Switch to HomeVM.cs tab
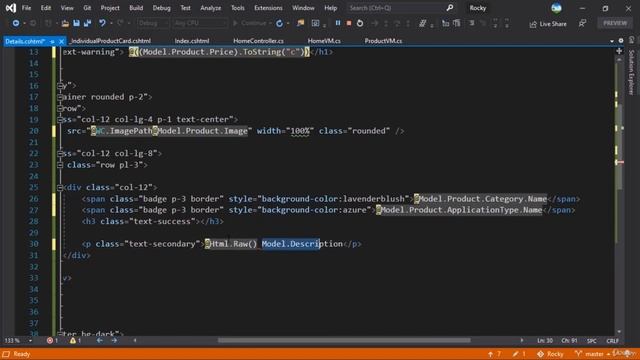The image size is (640, 360). pos(324,41)
